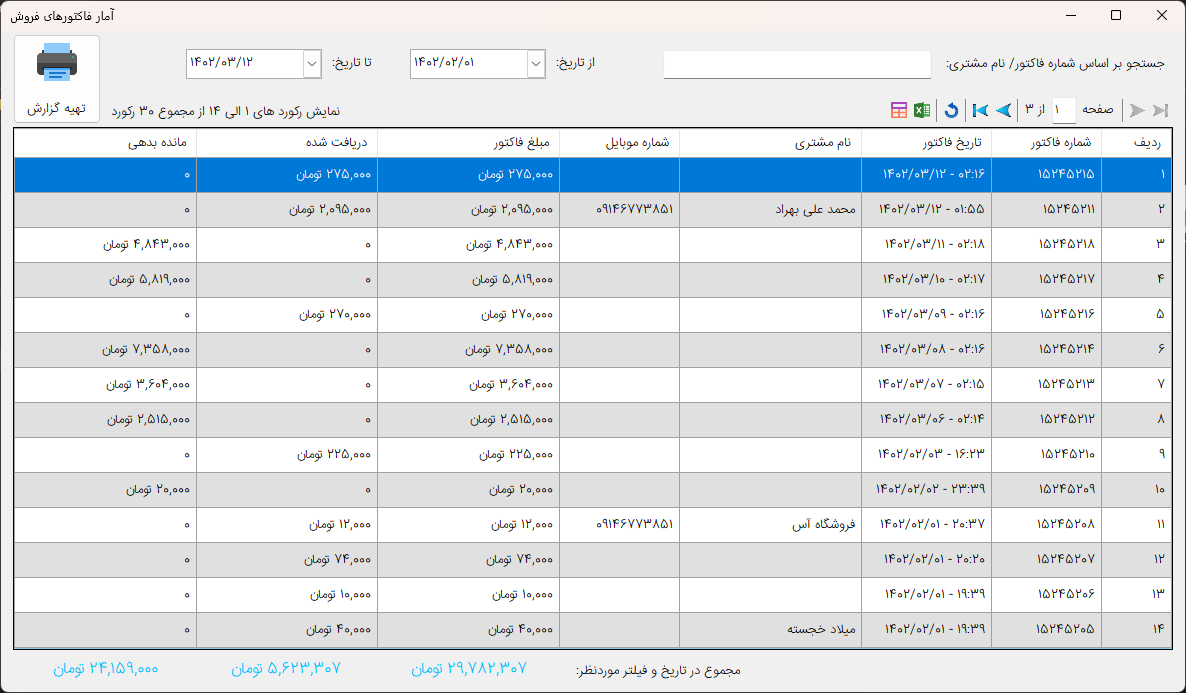Click invoice date '1402/02/03 - 16:23'
This screenshot has height=693, width=1186.
point(931,454)
